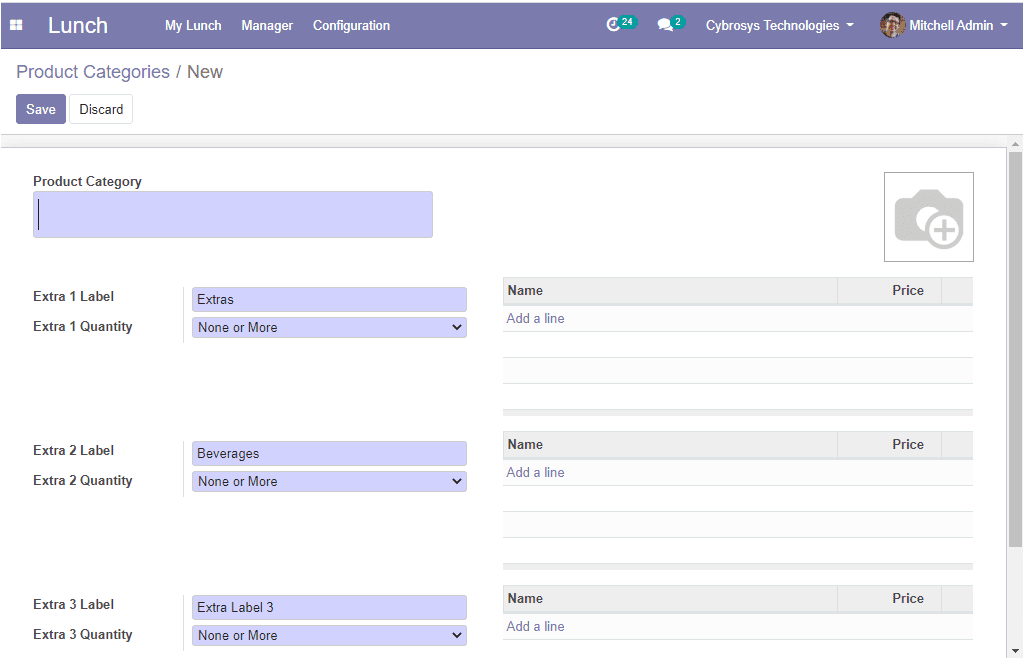Open the My Lunch menu
1024x659 pixels.
193,25
